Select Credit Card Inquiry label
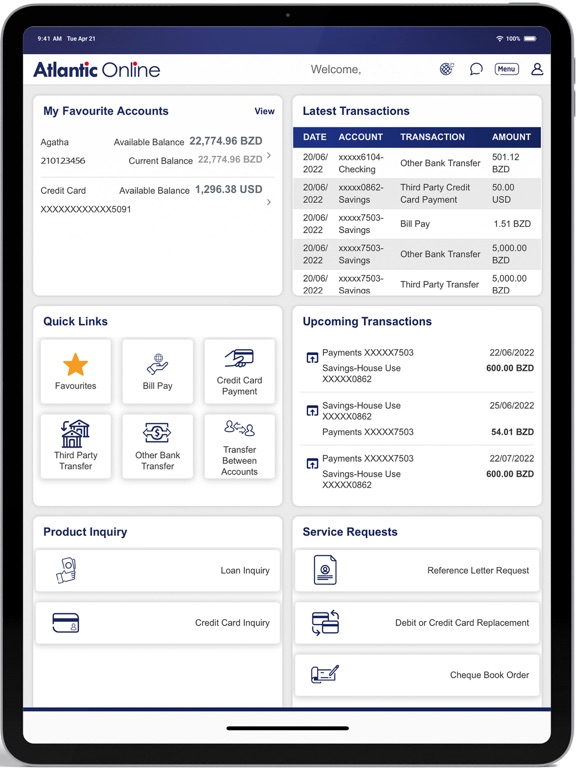This screenshot has width=576, height=768. pos(232,623)
